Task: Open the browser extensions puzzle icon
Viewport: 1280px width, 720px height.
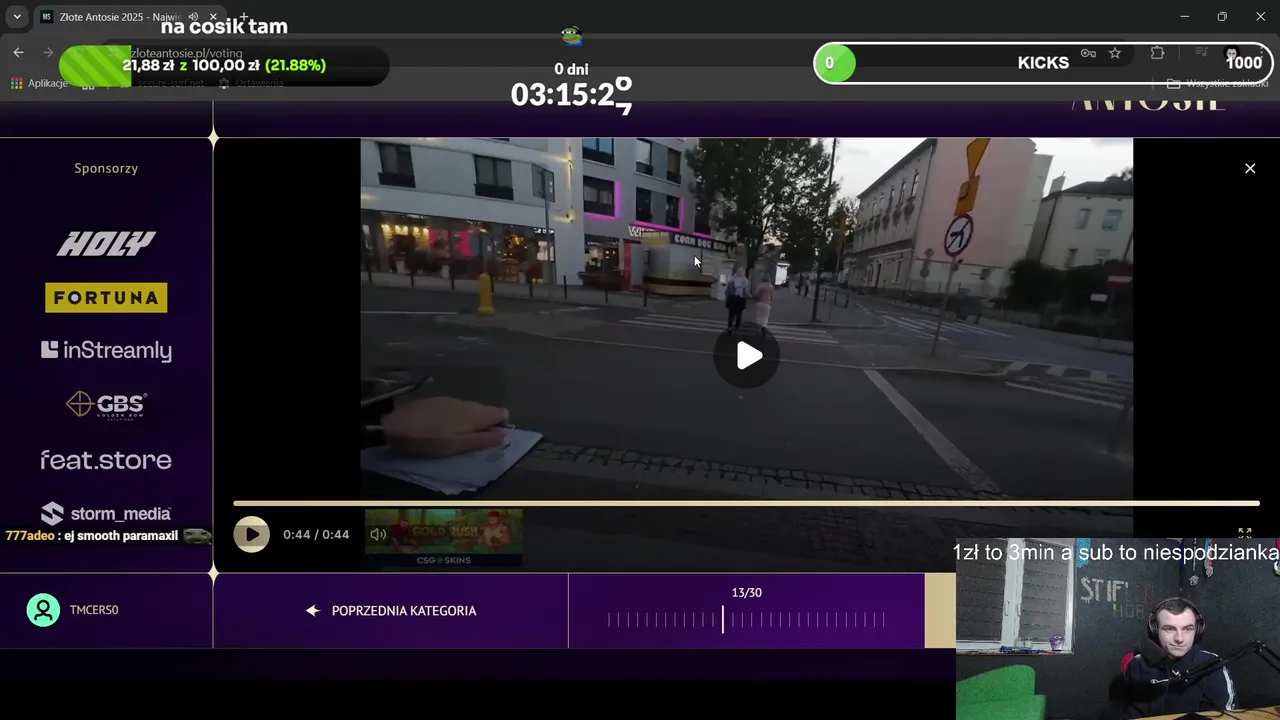Action: (x=1157, y=53)
